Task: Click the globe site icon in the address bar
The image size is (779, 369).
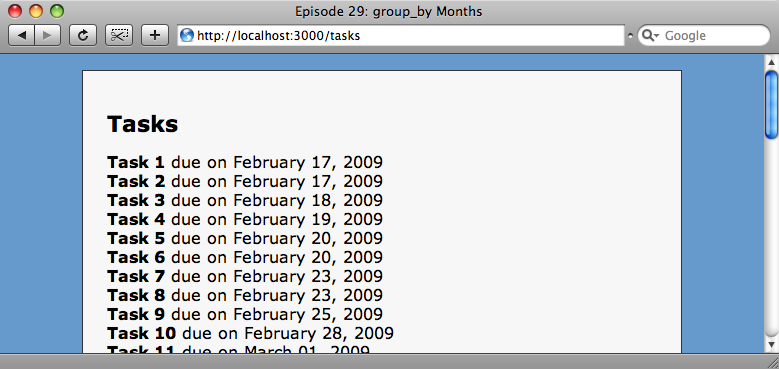Action: coord(187,35)
